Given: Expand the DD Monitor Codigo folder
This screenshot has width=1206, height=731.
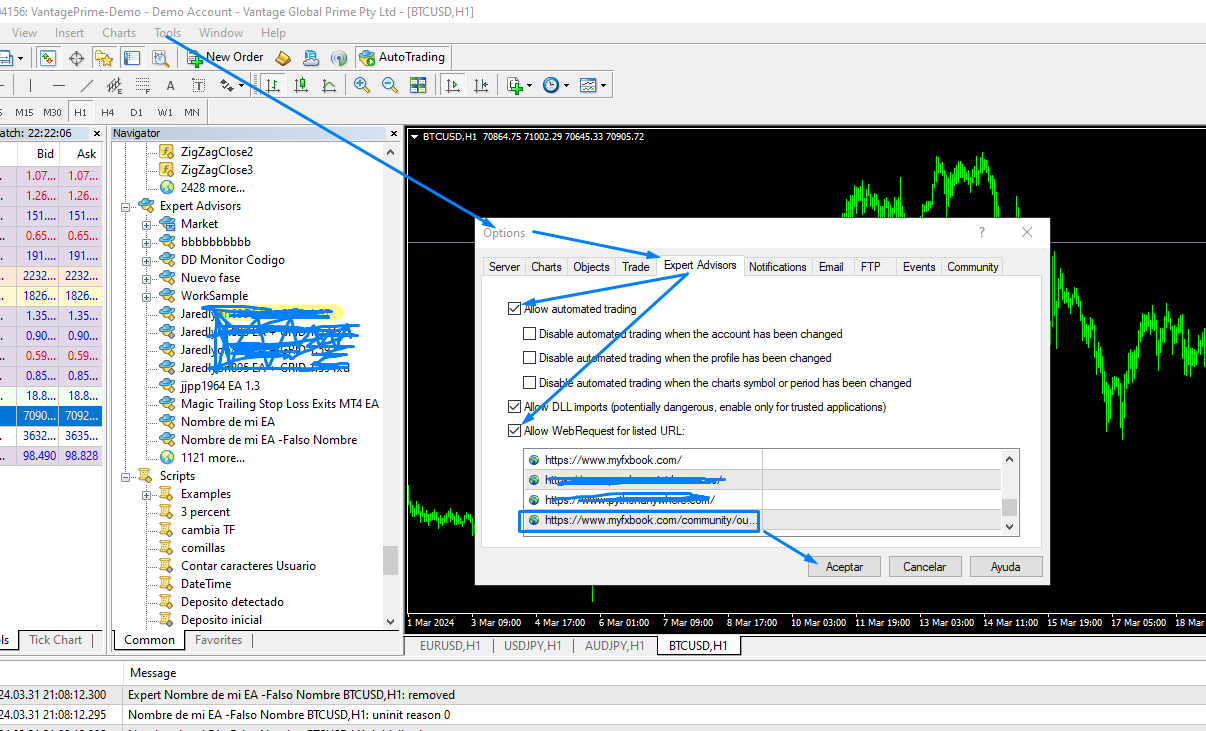Looking at the screenshot, I should click(x=147, y=260).
